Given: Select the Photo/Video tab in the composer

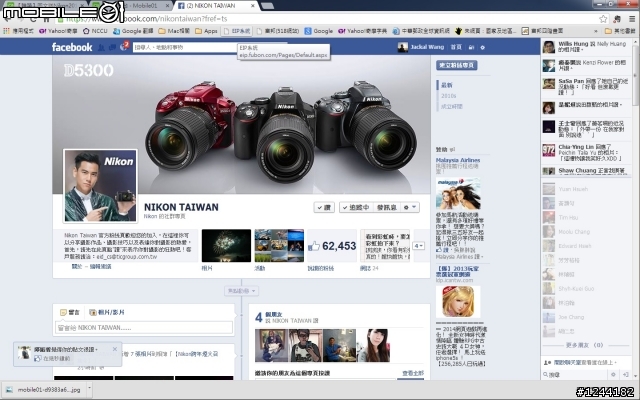Looking at the screenshot, I should (107, 312).
